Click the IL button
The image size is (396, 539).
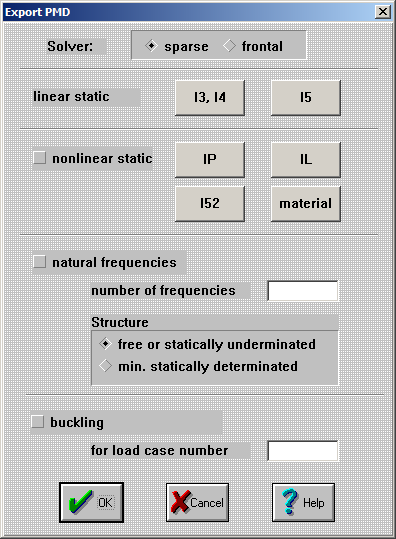[306, 160]
